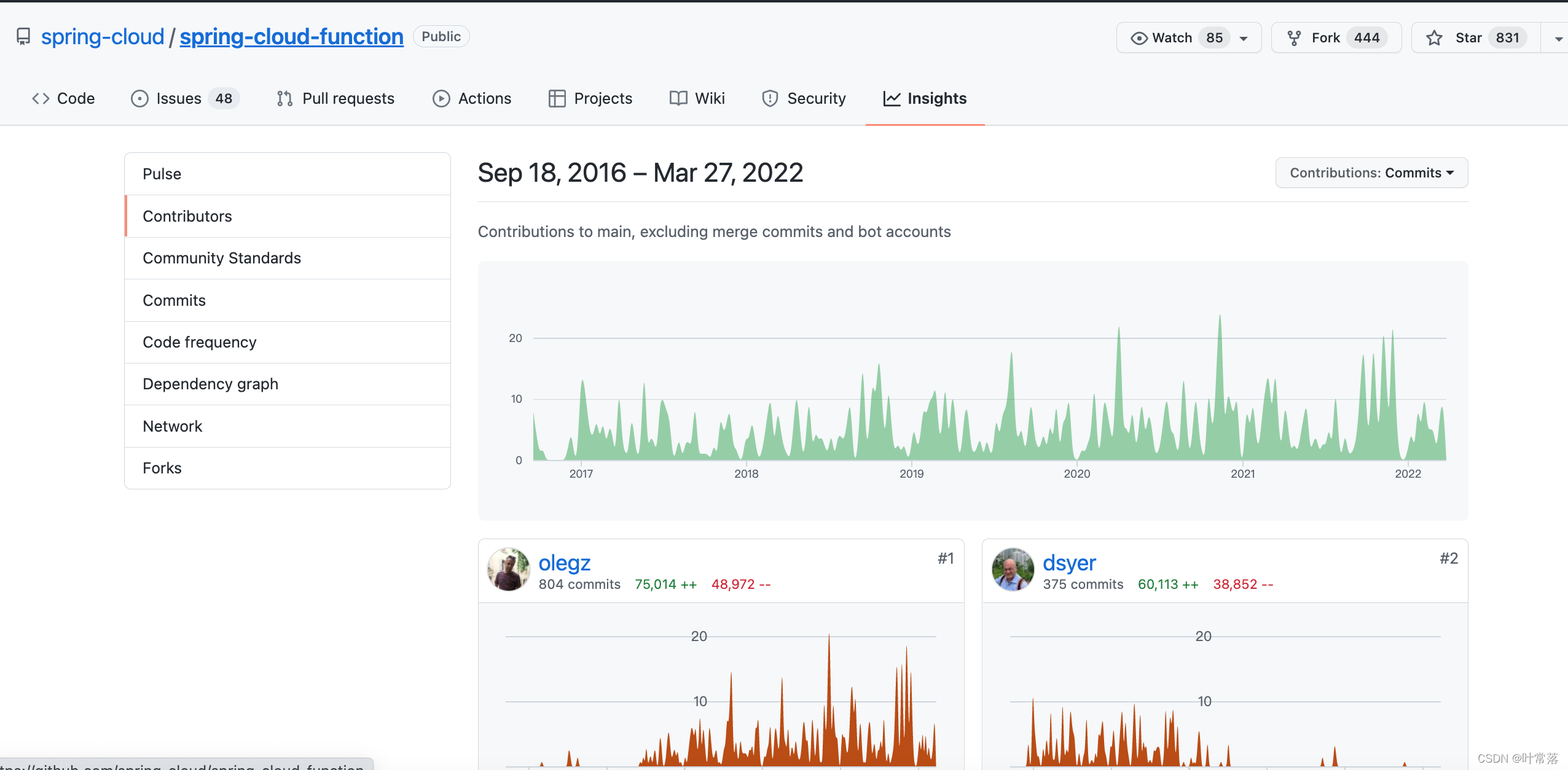Viewport: 1568px width, 770px height.
Task: Open Dependency graph in the sidebar
Action: click(288, 384)
